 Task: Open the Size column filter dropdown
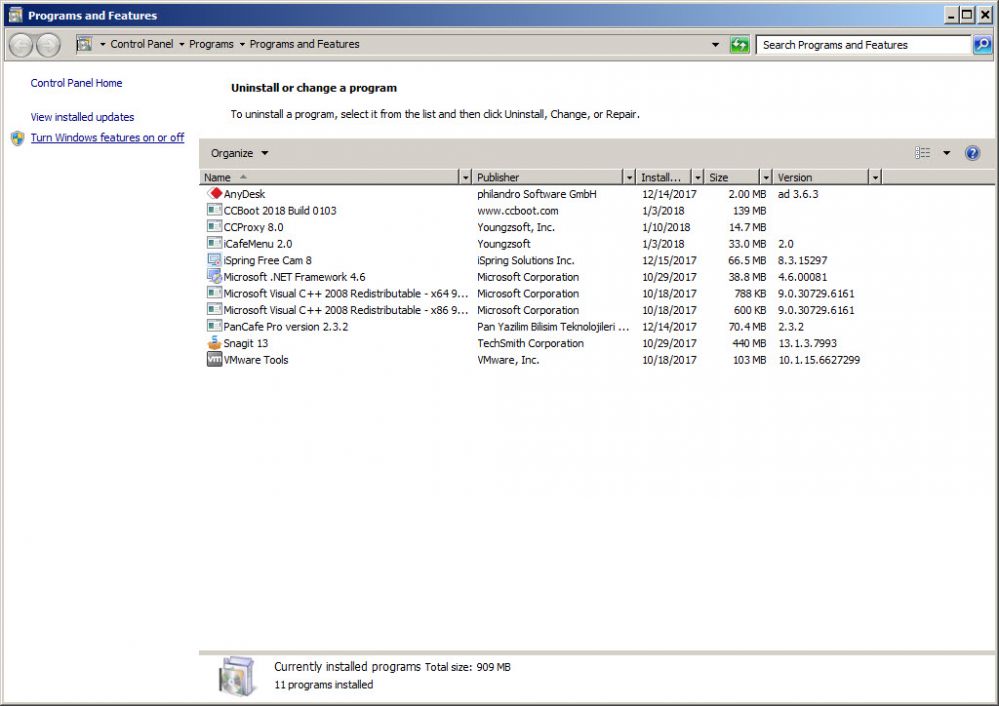coord(766,177)
